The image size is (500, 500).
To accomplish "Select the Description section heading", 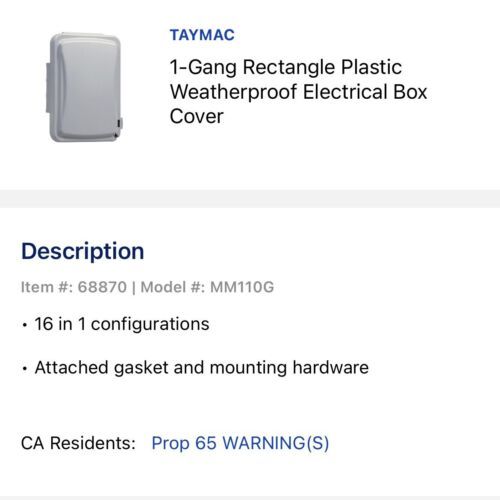I will [83, 251].
